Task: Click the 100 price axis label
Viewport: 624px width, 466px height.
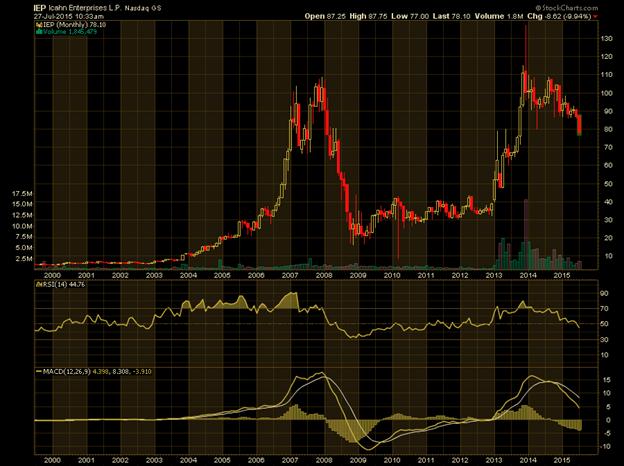Action: [x=606, y=93]
